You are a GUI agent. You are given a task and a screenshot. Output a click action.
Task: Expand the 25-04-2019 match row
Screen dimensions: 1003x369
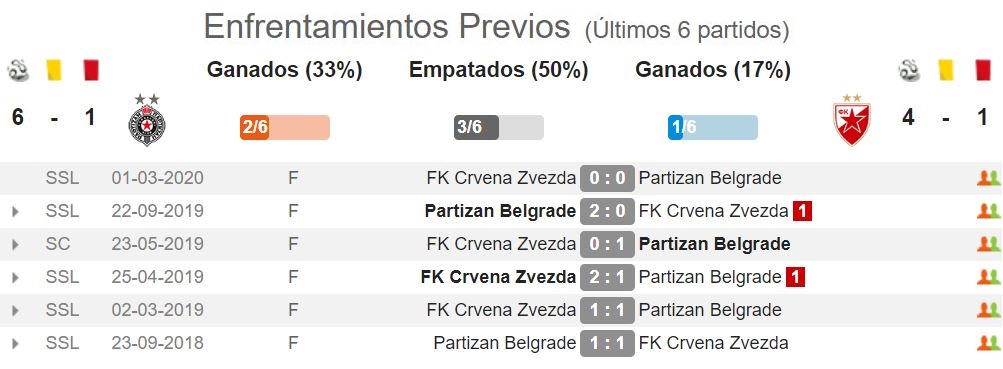[15, 278]
